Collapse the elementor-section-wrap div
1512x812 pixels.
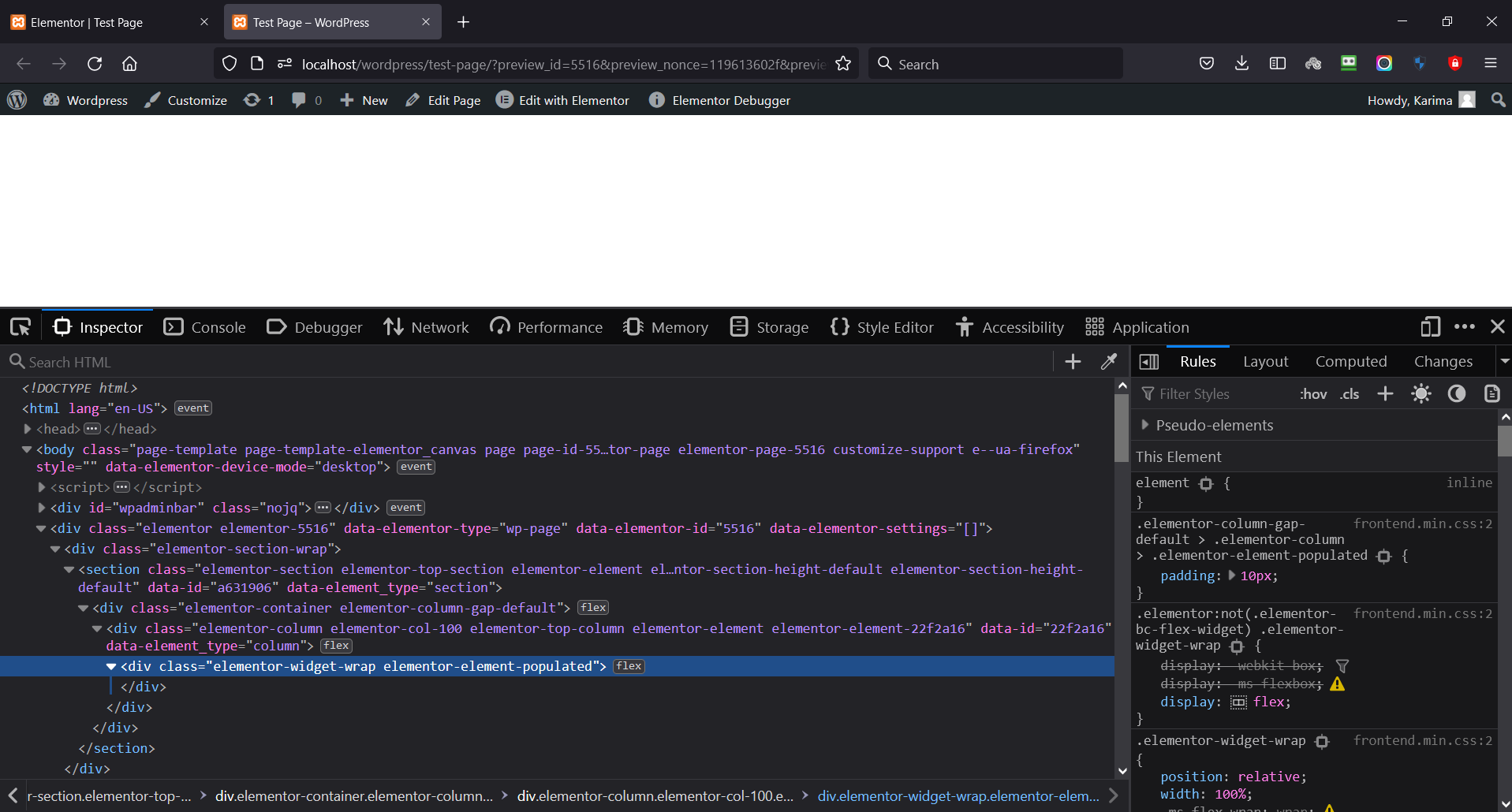pyautogui.click(x=56, y=549)
